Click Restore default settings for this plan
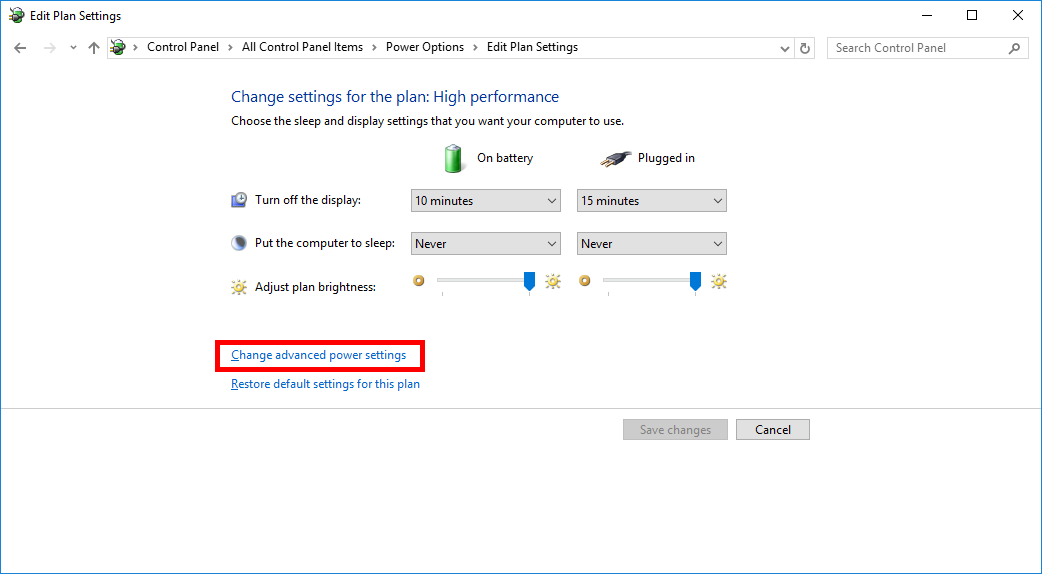1042x574 pixels. coord(326,384)
